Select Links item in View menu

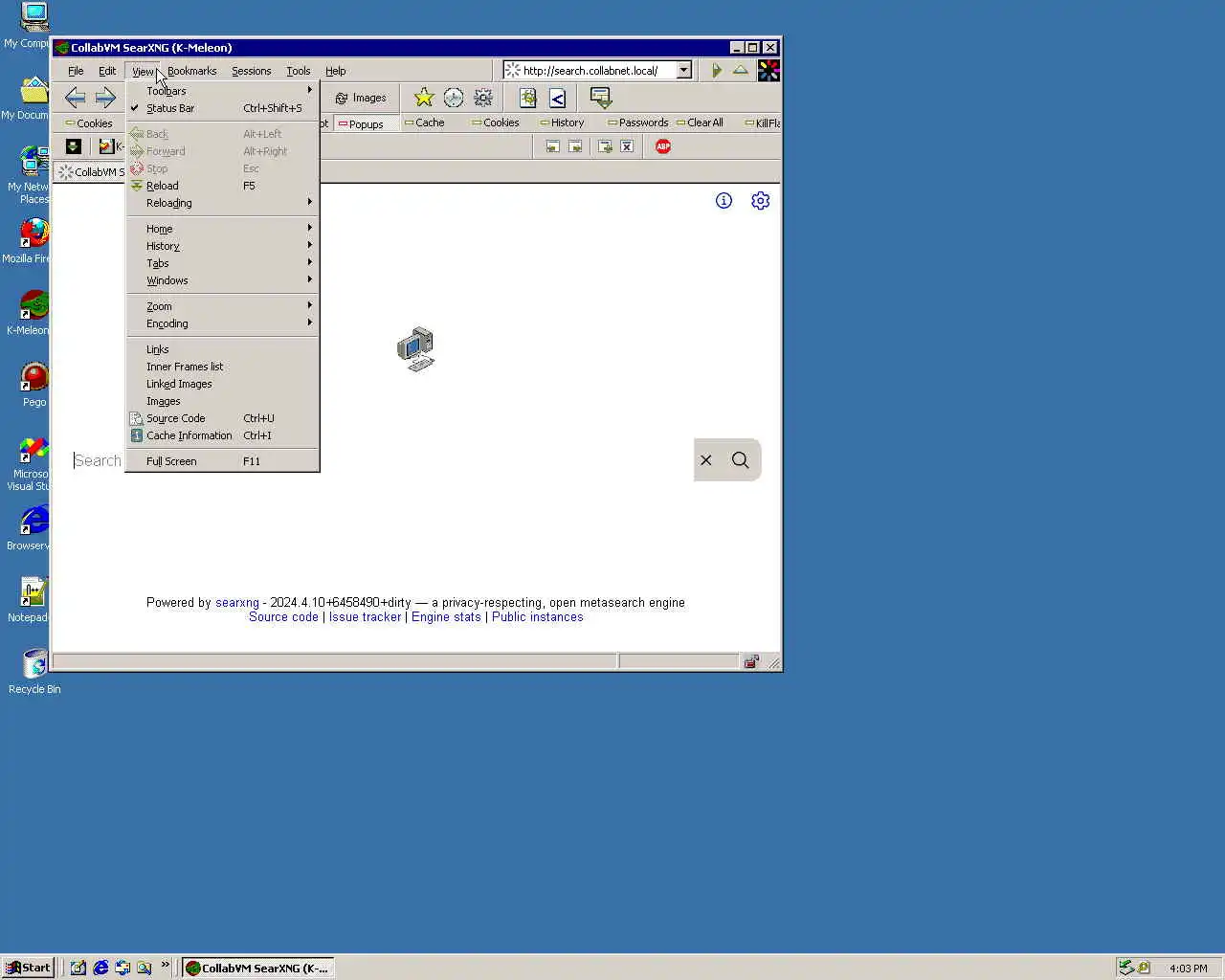(x=222, y=349)
